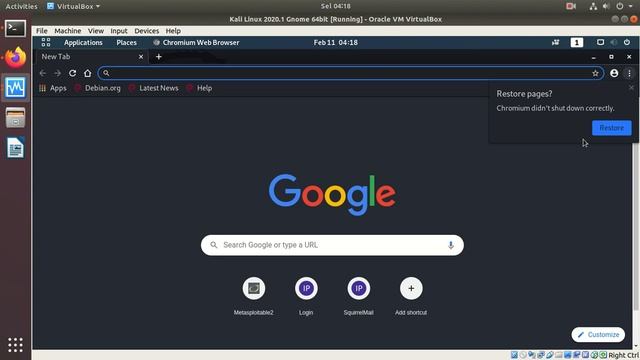
Task: Open Customize page button
Action: pos(598,335)
